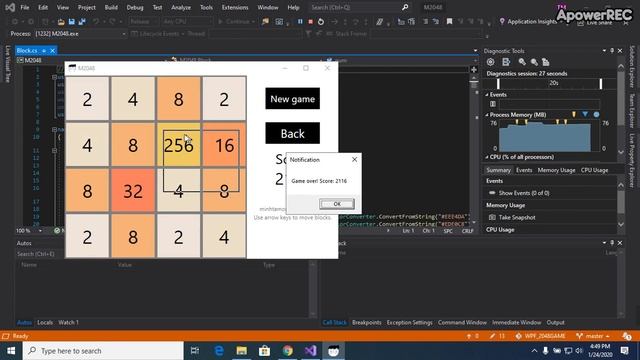640x360 pixels.
Task: Click Show Events link
Action: 524,193
